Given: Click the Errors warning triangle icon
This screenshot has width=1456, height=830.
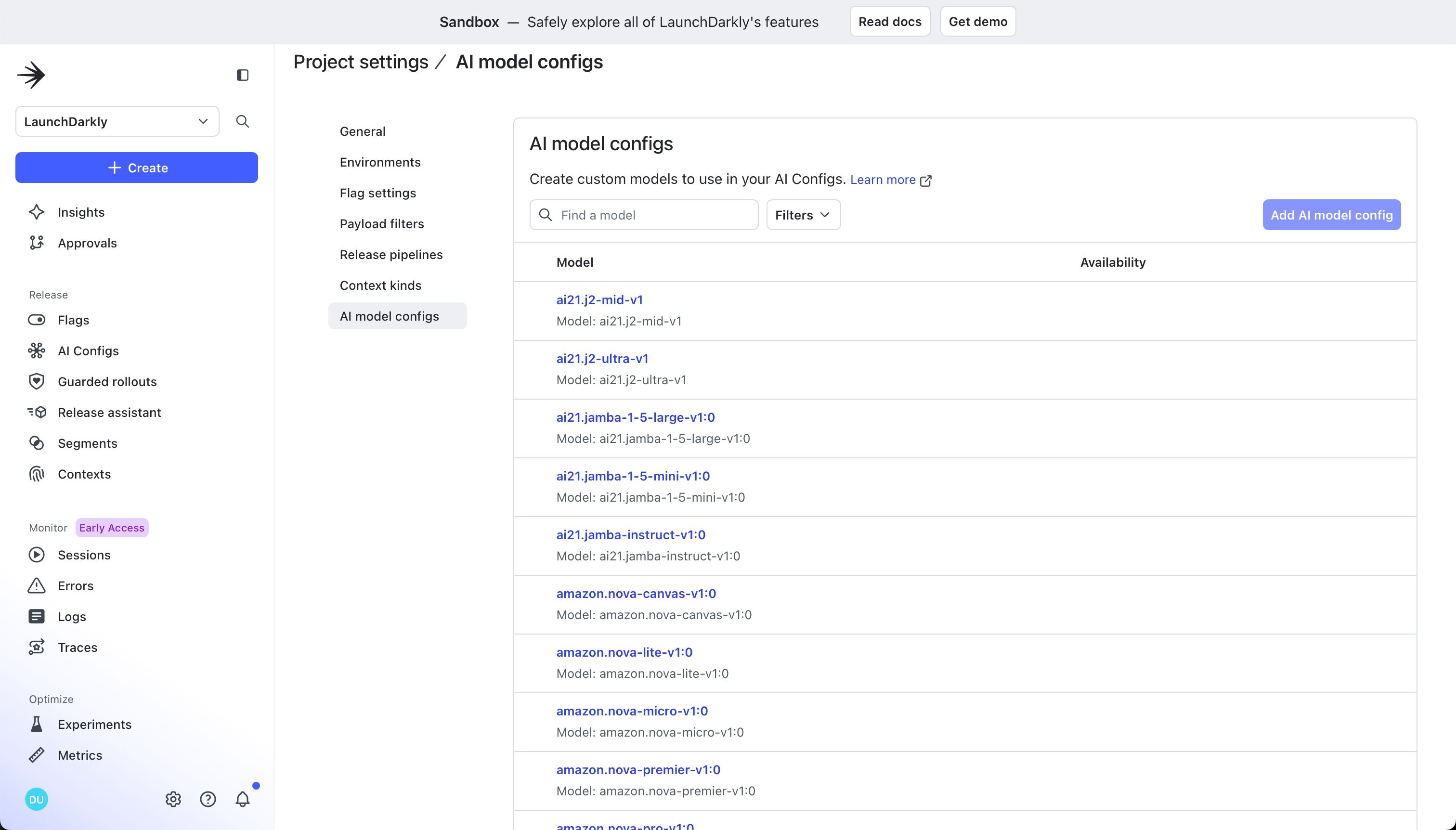Looking at the screenshot, I should click(x=37, y=585).
